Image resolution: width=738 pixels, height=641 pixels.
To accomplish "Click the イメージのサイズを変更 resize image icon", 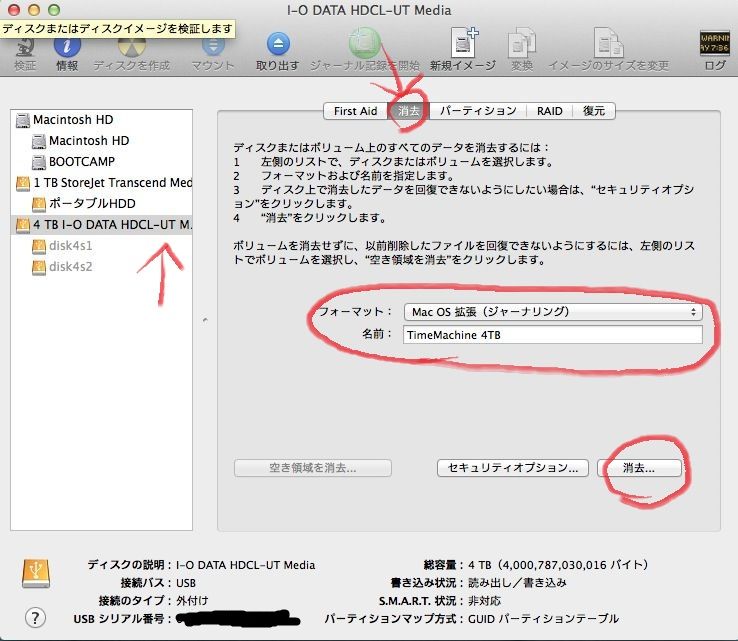I will click(x=608, y=43).
